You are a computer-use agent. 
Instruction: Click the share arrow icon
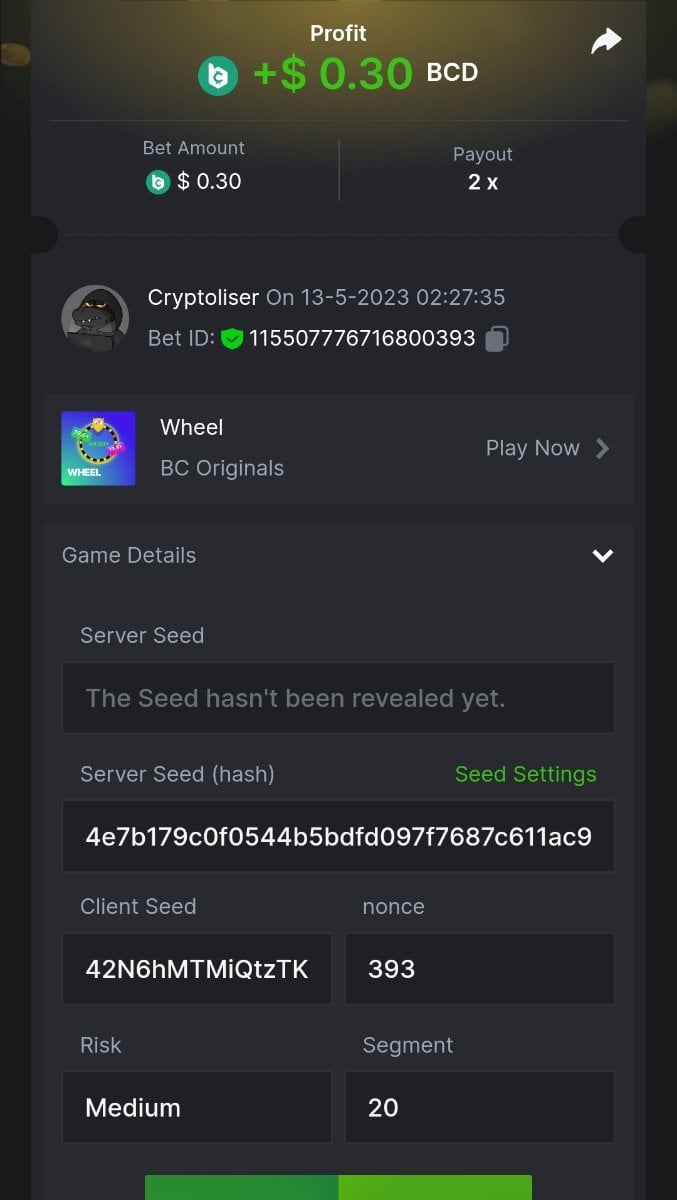coord(606,41)
